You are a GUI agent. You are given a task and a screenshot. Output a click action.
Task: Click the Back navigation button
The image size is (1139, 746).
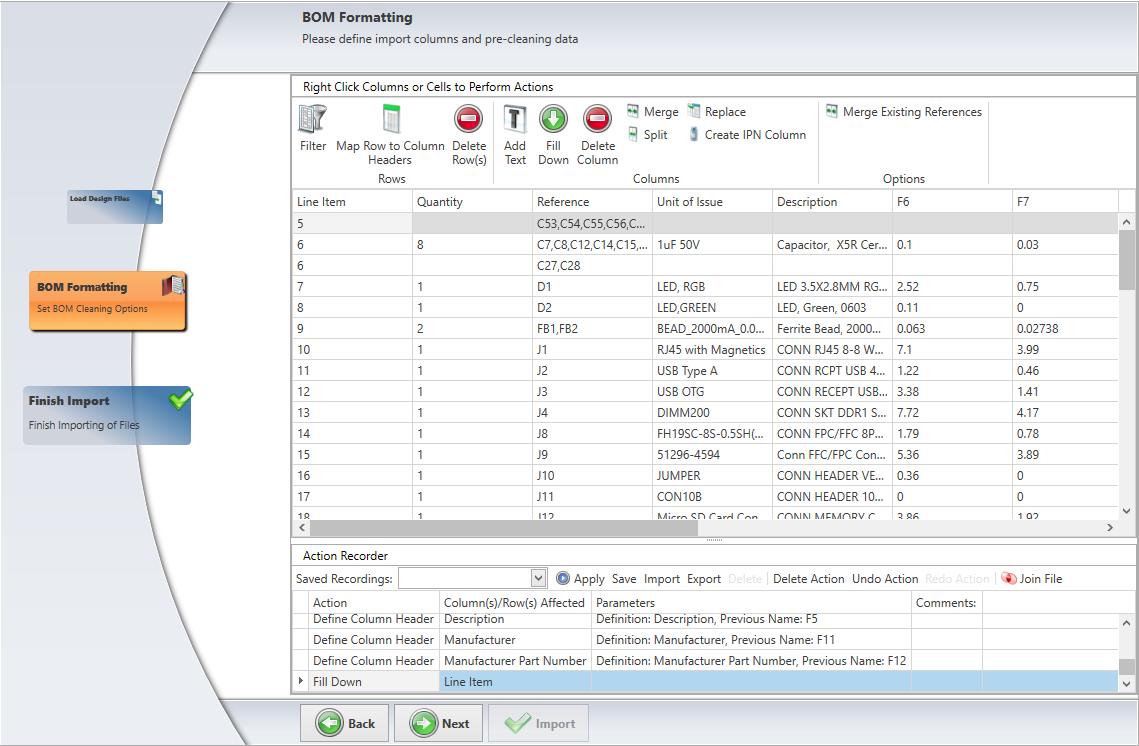click(x=346, y=724)
